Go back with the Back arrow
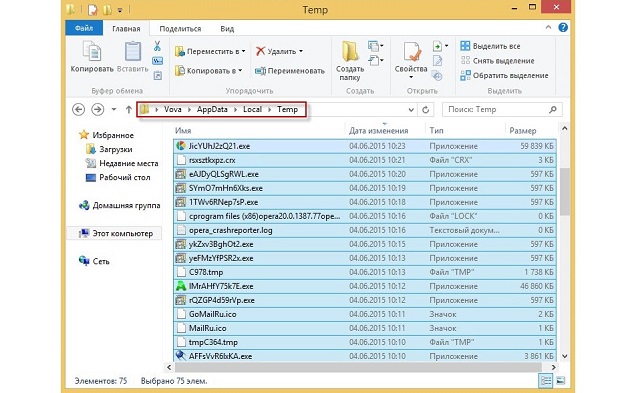Image resolution: width=640 pixels, height=393 pixels. click(x=78, y=109)
